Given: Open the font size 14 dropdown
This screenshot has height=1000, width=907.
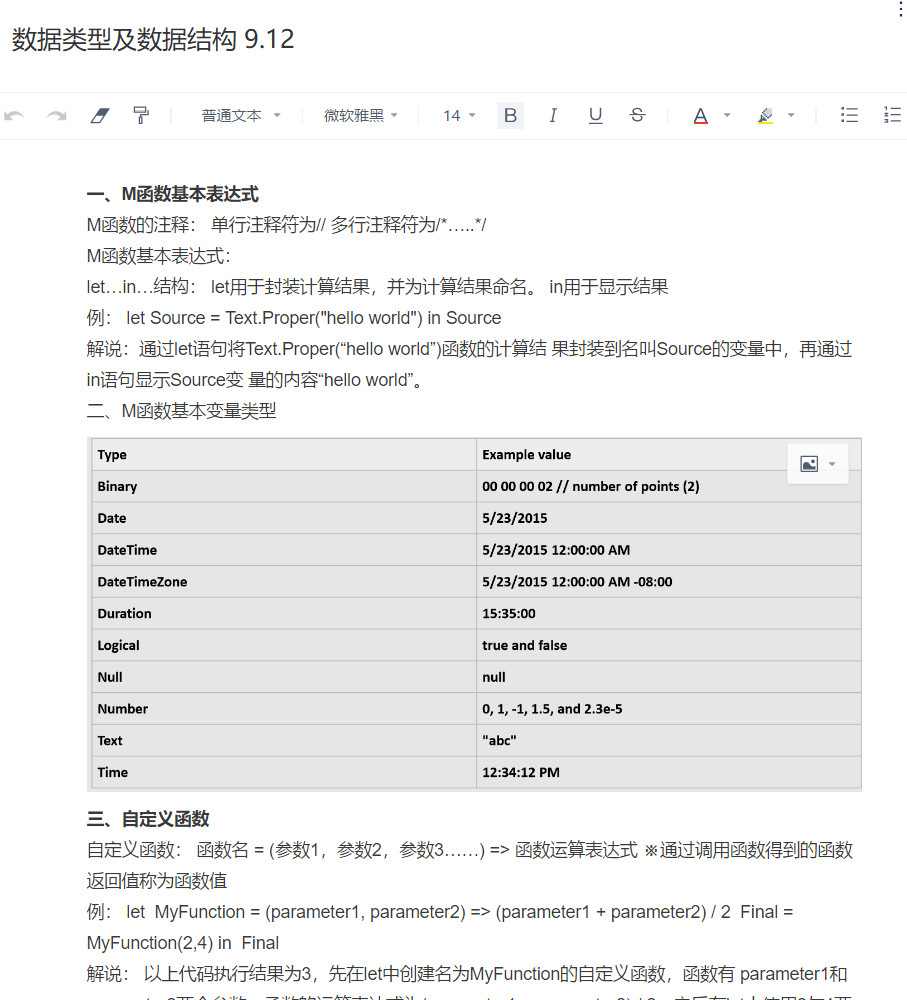Looking at the screenshot, I should 459,115.
